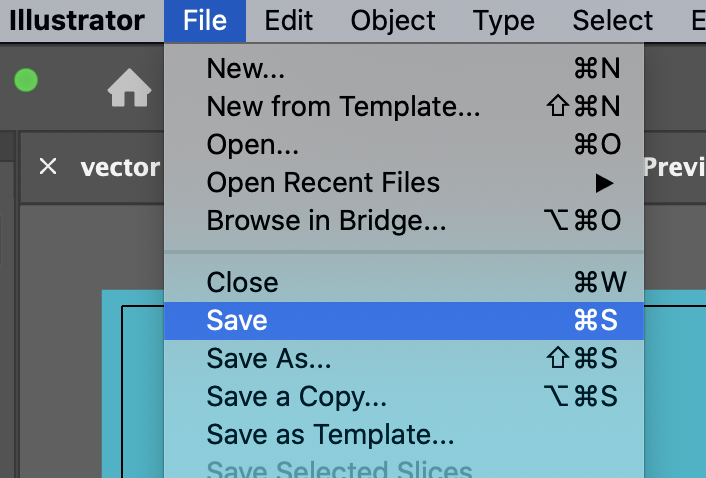This screenshot has width=706, height=478.
Task: Choose Save As... menu entry
Action: tap(404, 359)
